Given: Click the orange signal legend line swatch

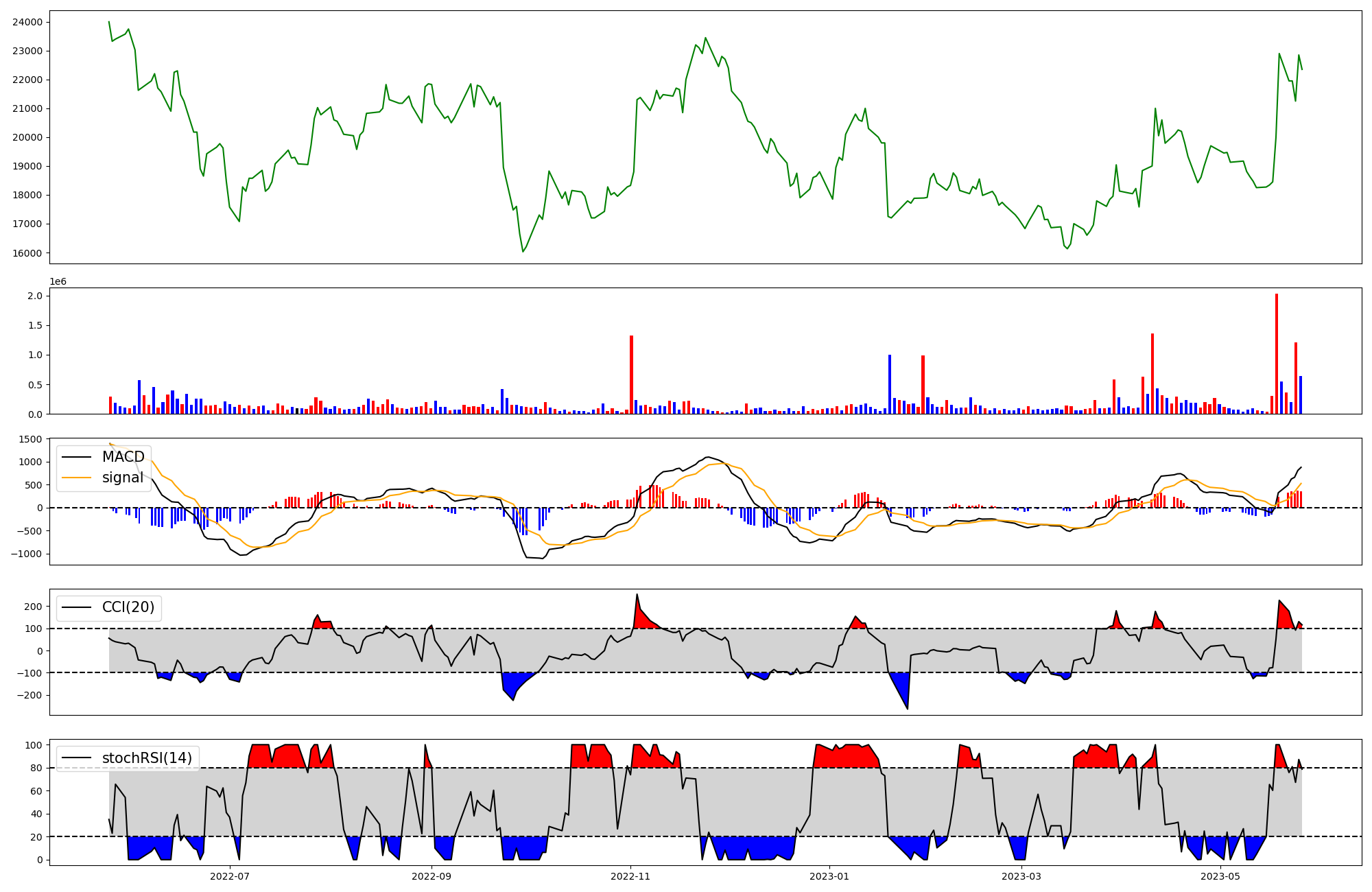Looking at the screenshot, I should pos(75,478).
